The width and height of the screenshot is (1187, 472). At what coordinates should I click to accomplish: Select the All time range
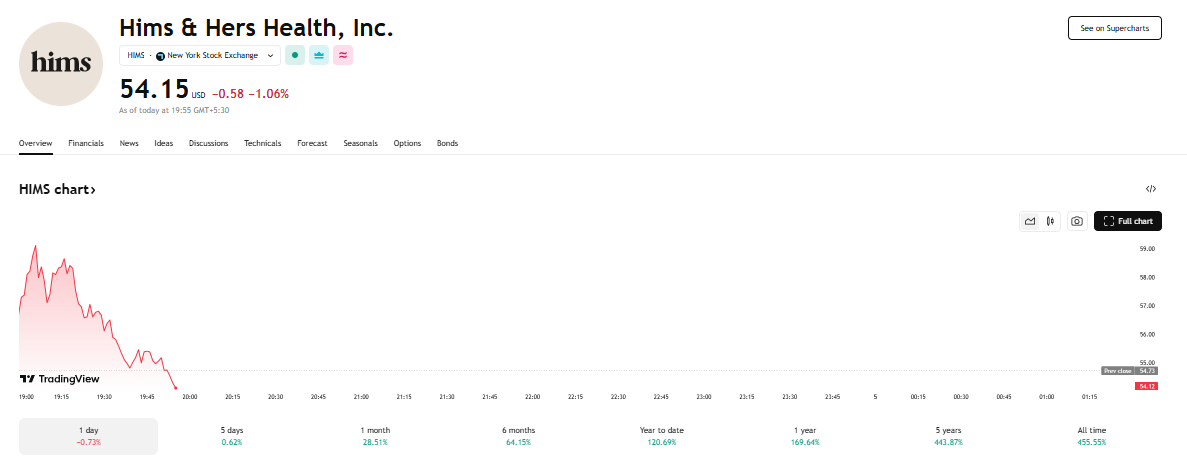click(x=1092, y=436)
